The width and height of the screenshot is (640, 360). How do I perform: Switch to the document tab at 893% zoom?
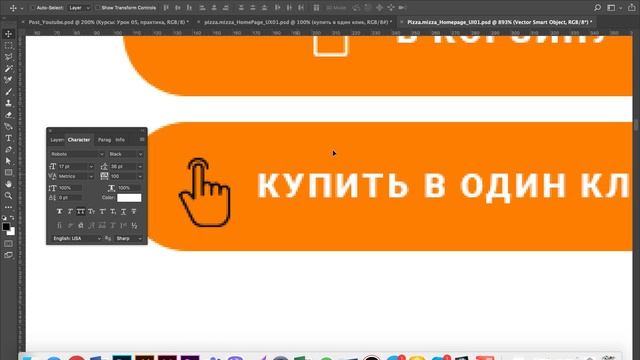click(500, 22)
